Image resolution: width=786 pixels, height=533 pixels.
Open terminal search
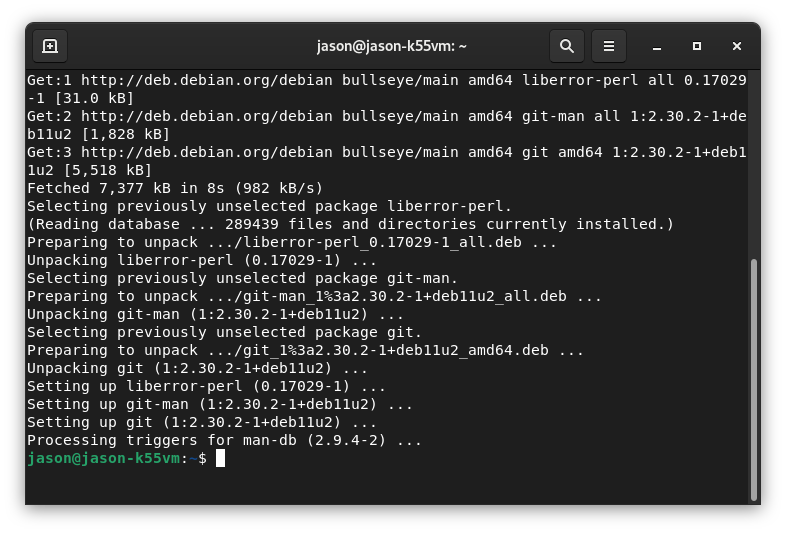pos(566,46)
